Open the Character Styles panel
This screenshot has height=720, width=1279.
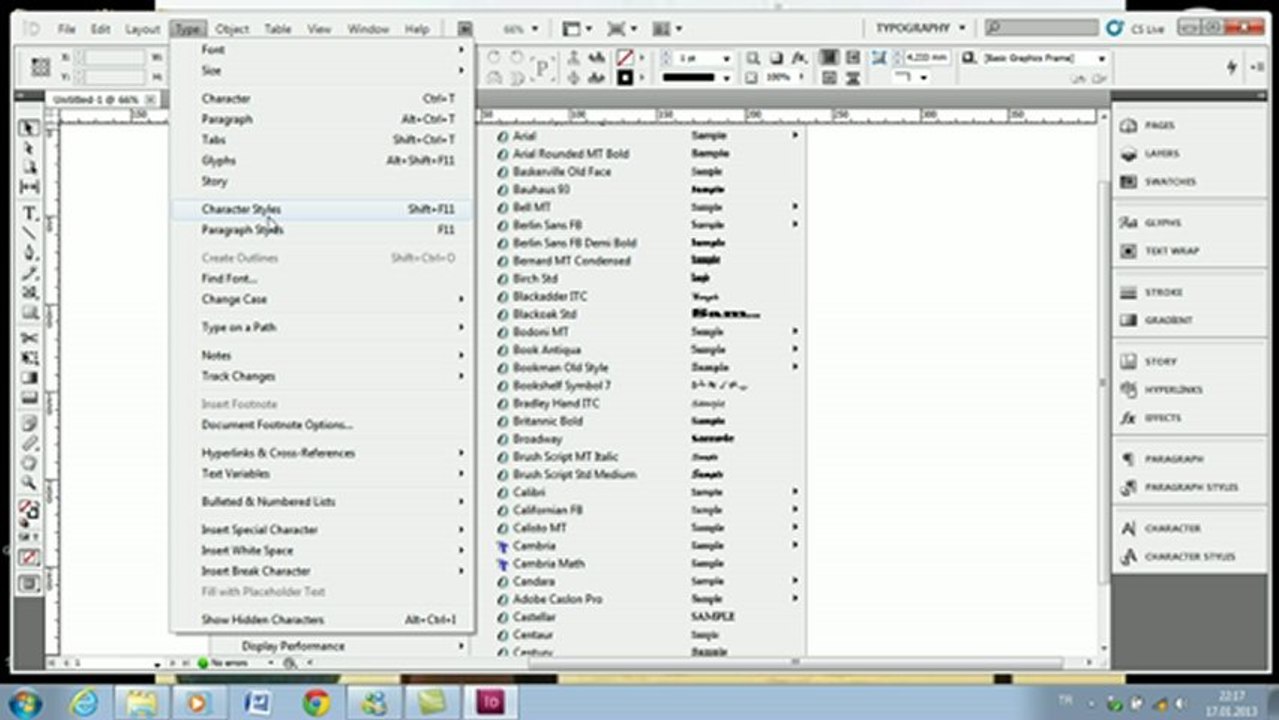(1188, 556)
